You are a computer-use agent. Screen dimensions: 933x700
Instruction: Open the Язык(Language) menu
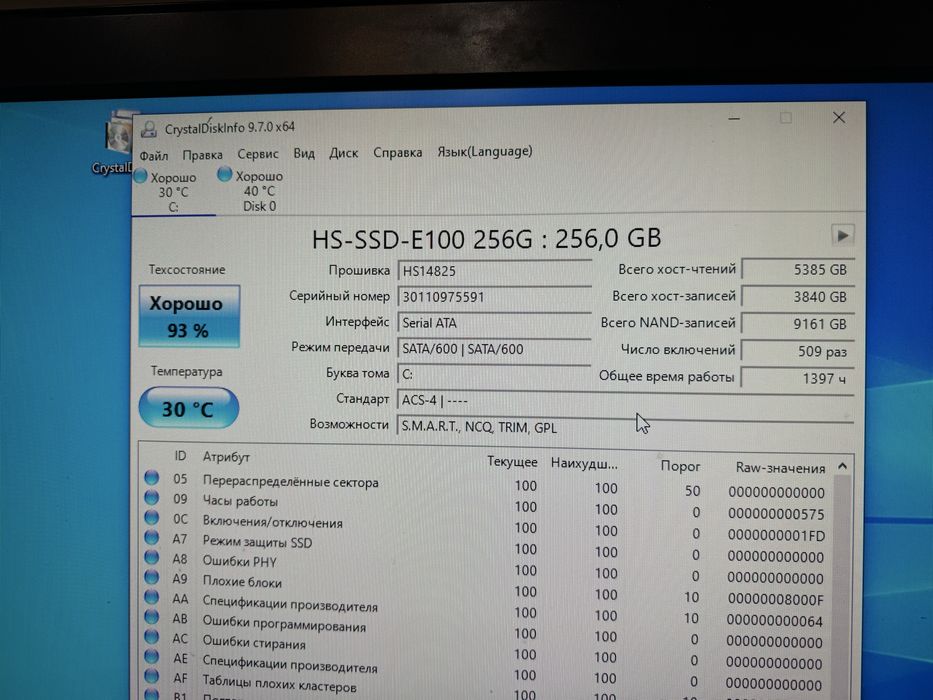[x=484, y=151]
